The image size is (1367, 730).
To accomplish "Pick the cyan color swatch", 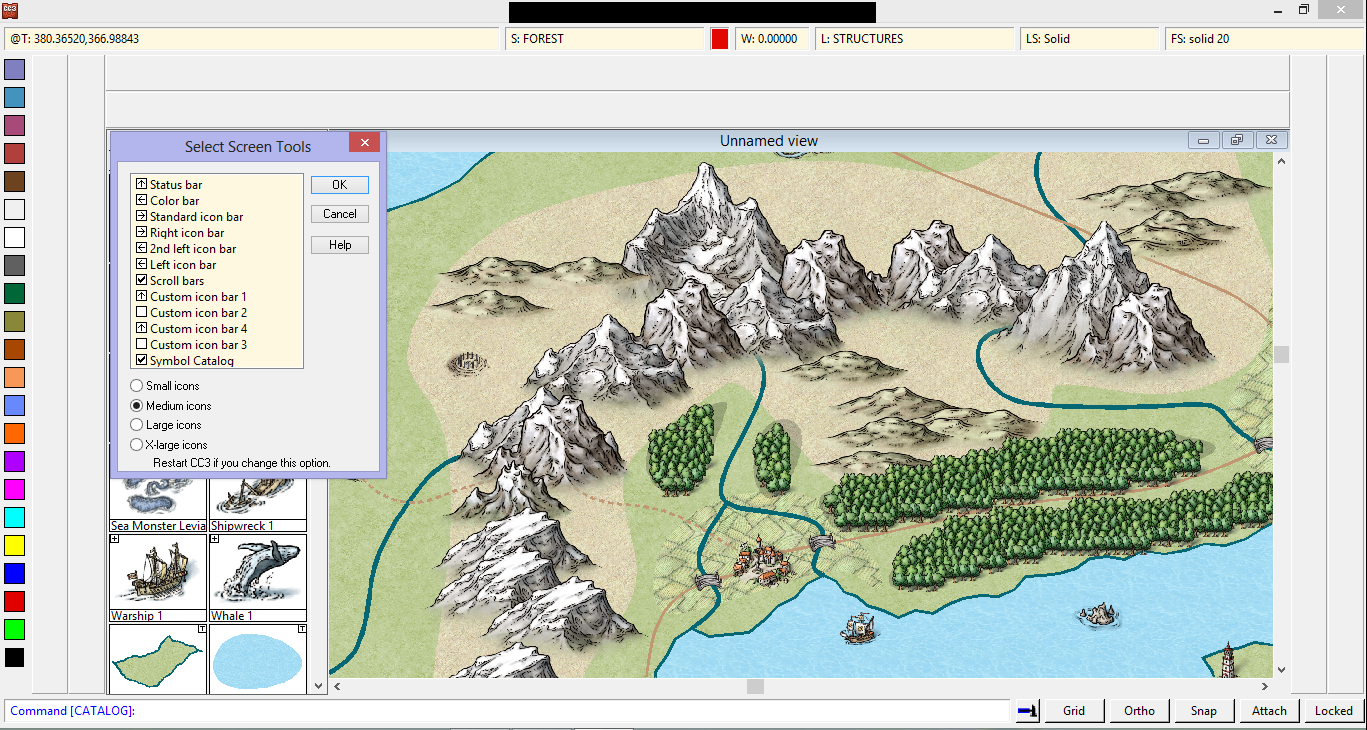I will (x=14, y=518).
